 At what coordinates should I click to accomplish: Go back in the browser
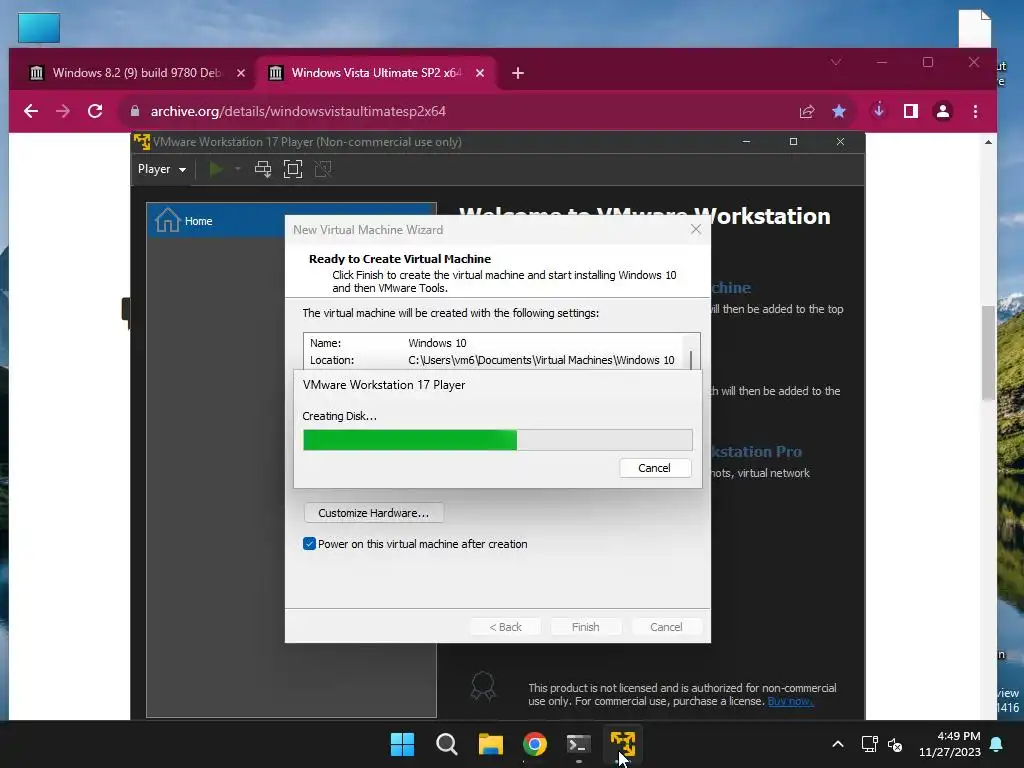coord(31,111)
